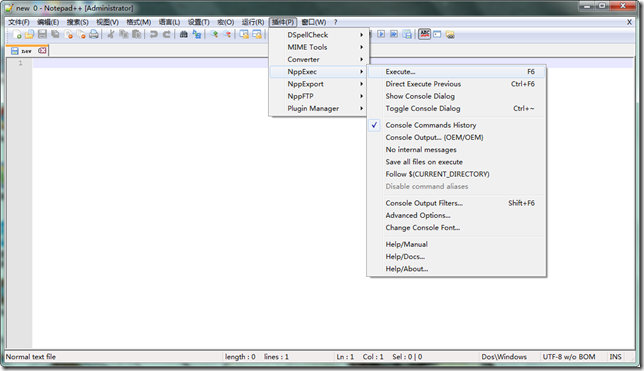Click the Cut scissors icon
This screenshot has height=371, width=644.
point(110,35)
